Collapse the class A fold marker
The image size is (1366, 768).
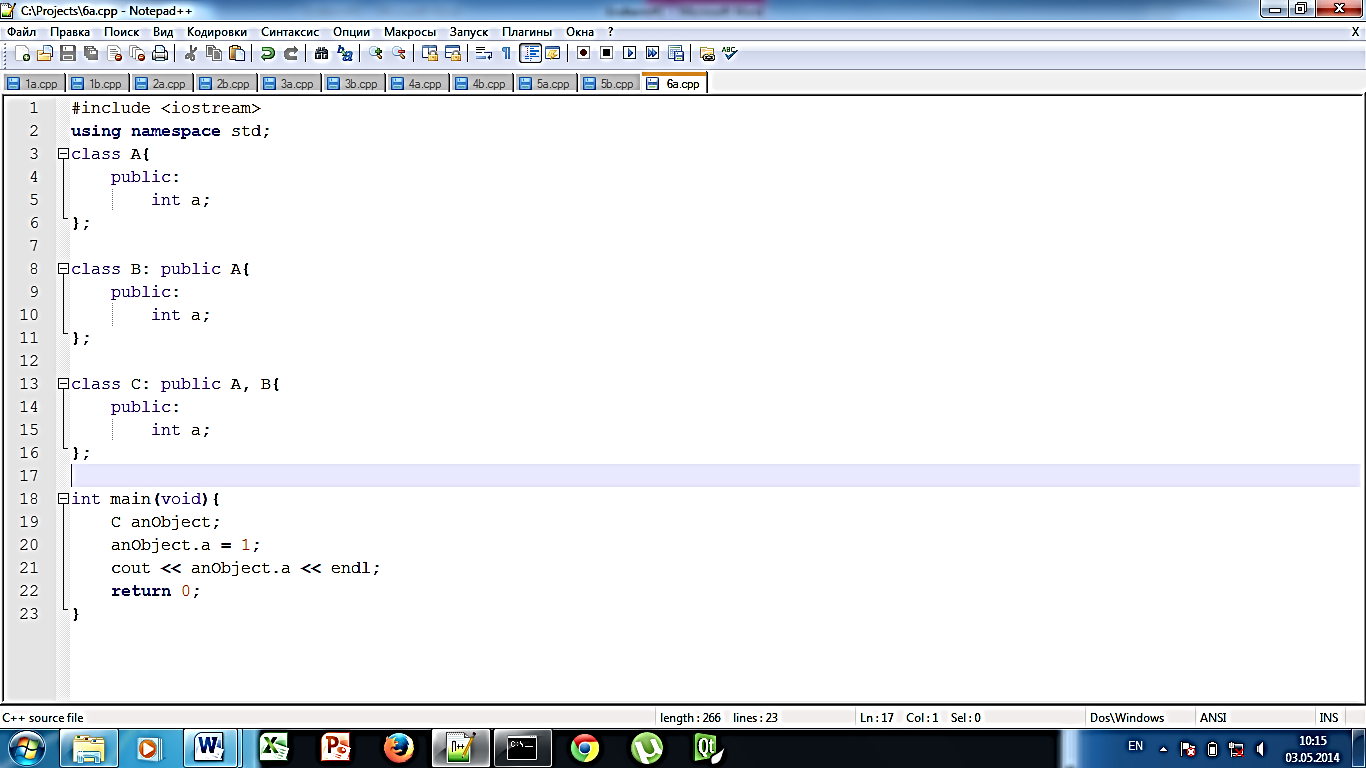63,154
